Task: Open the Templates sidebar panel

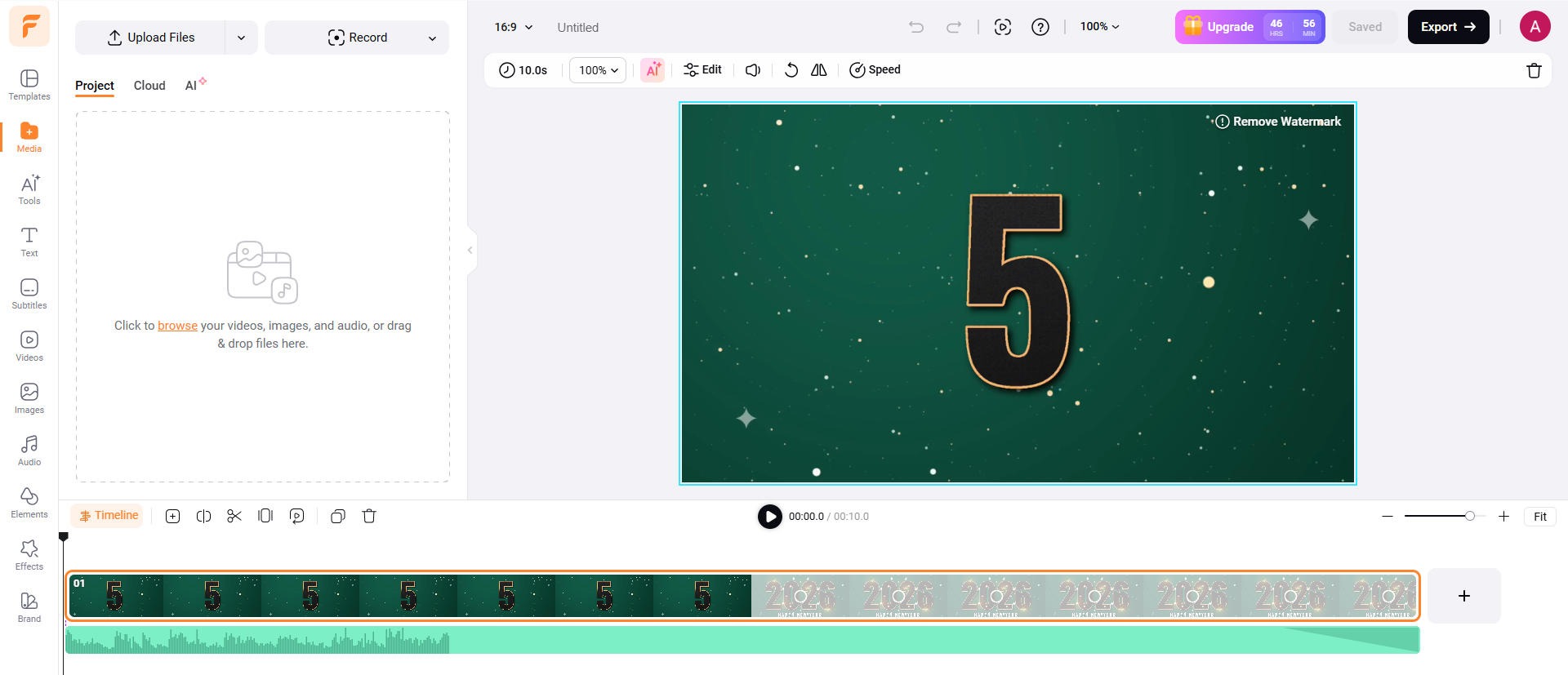Action: pyautogui.click(x=29, y=85)
